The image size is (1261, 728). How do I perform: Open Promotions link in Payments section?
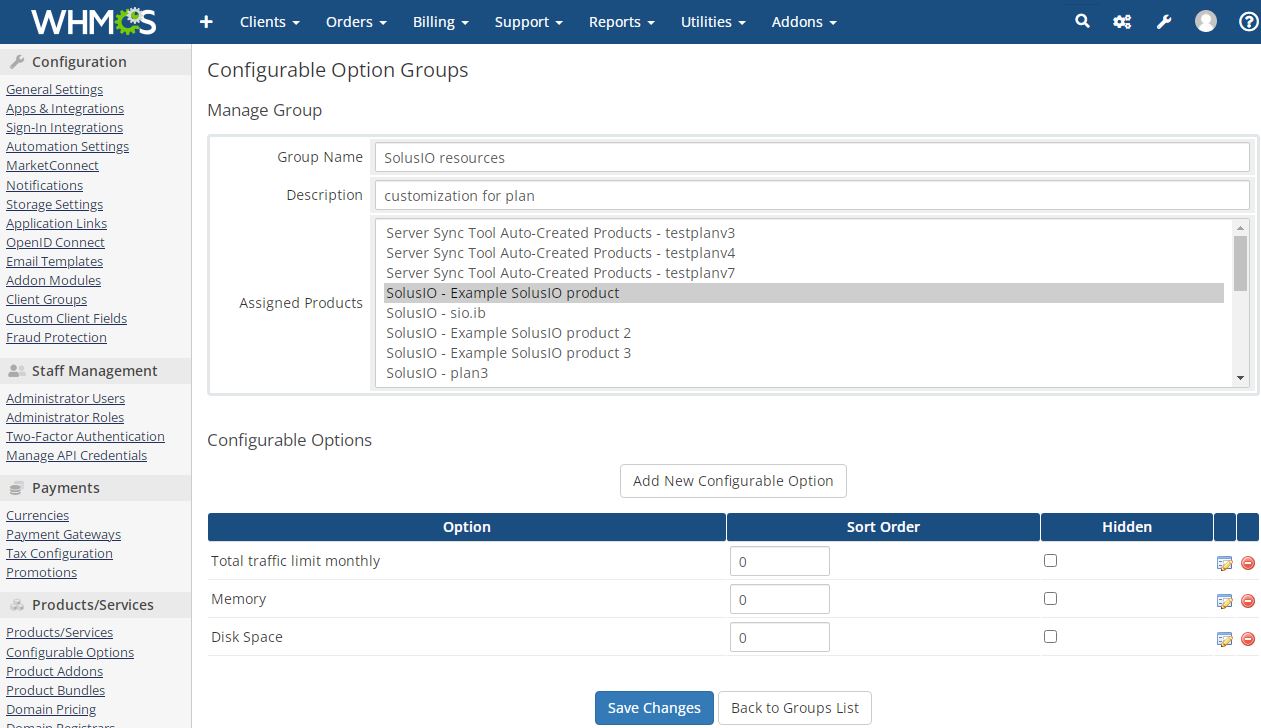point(41,572)
